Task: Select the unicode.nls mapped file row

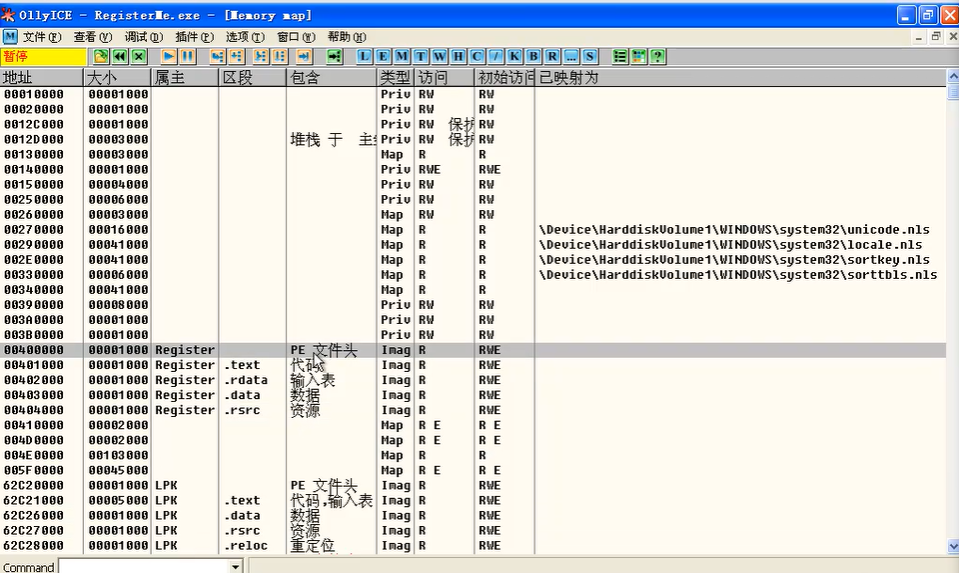Action: 473,230
